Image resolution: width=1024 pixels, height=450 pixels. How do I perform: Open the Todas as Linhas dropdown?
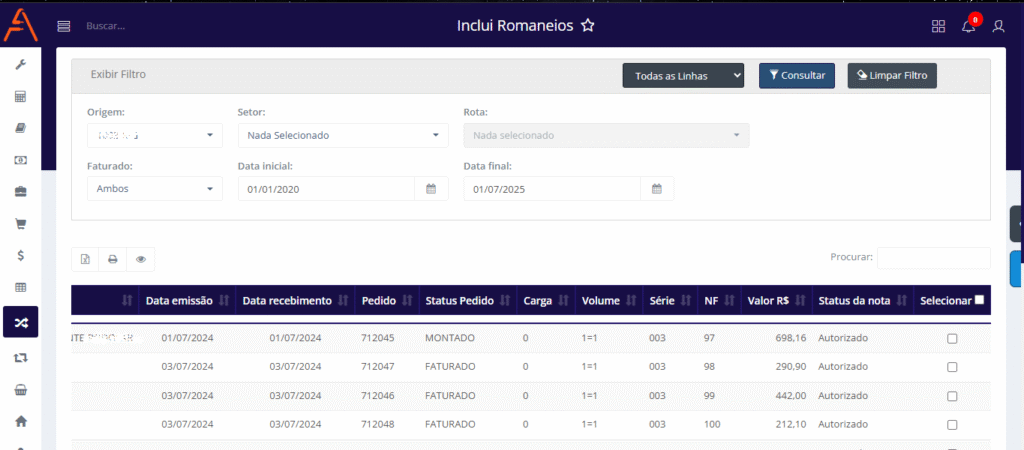pos(683,76)
